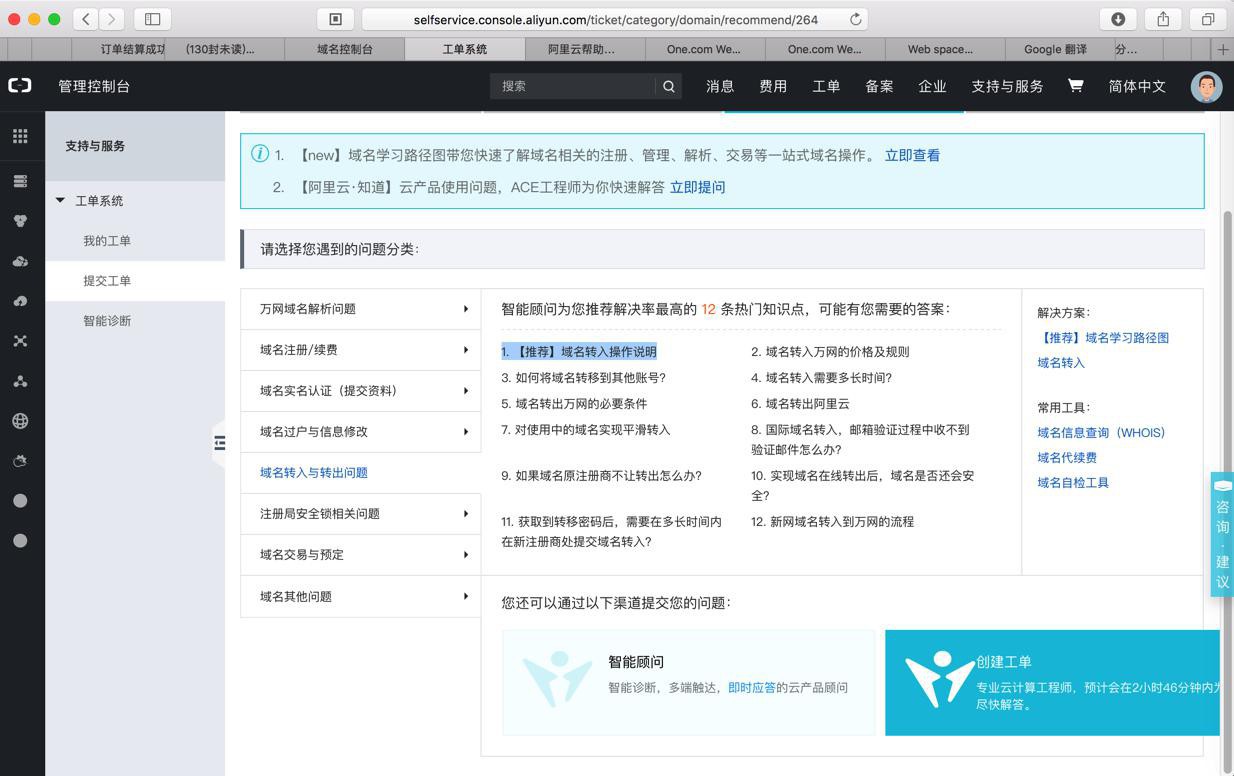Open the 企业 menu
Screen dimensions: 1234x776
point(932,86)
